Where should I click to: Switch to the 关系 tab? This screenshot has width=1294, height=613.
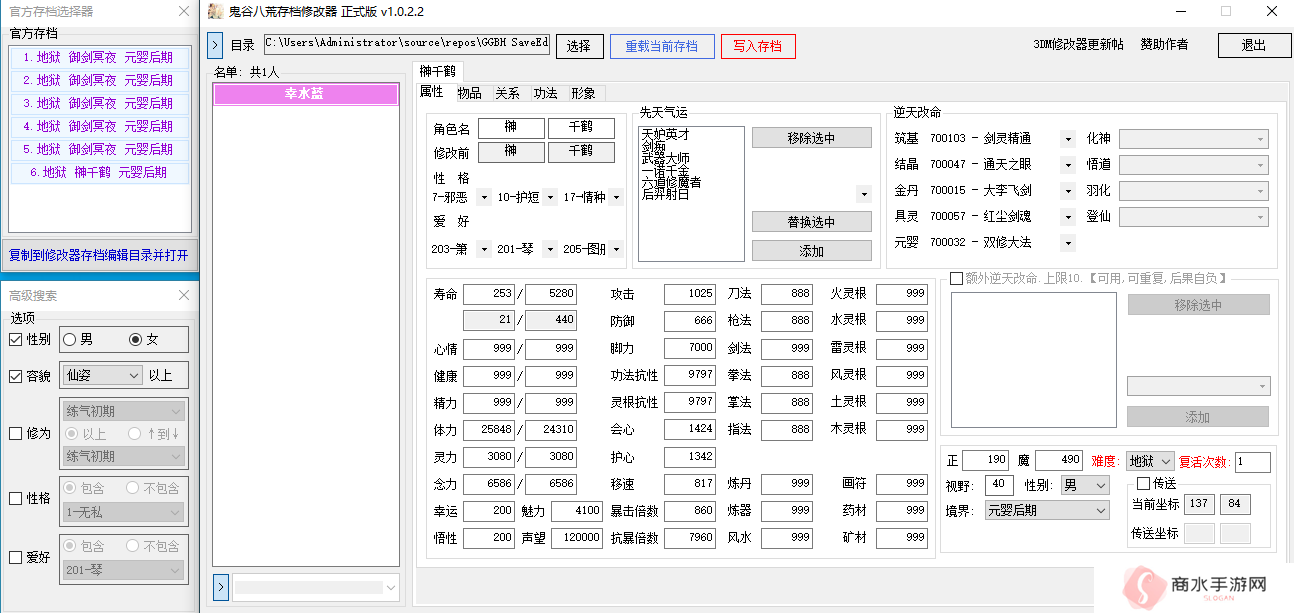[507, 93]
